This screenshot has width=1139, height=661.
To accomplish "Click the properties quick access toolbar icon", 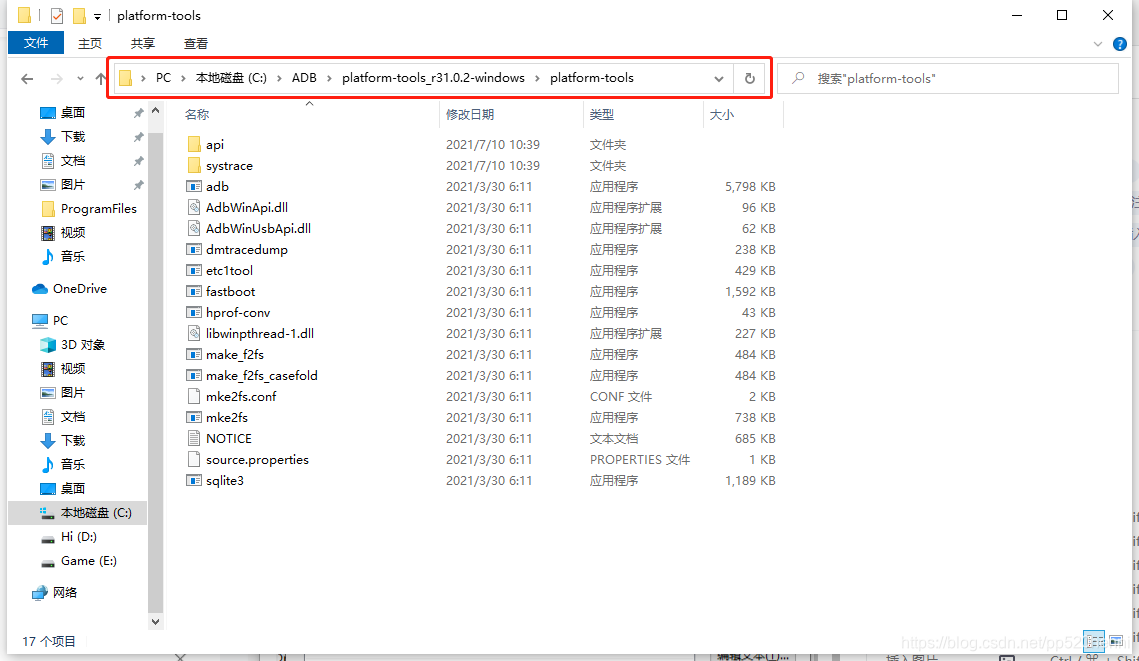I will [x=57, y=15].
